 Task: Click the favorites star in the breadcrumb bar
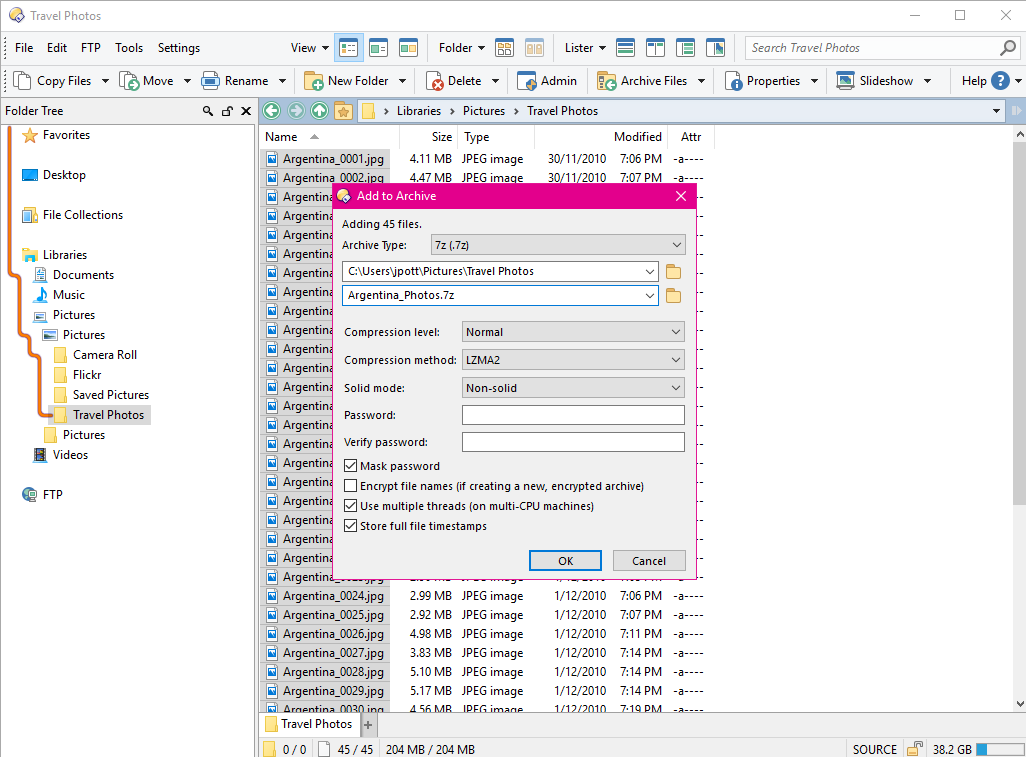click(x=343, y=111)
